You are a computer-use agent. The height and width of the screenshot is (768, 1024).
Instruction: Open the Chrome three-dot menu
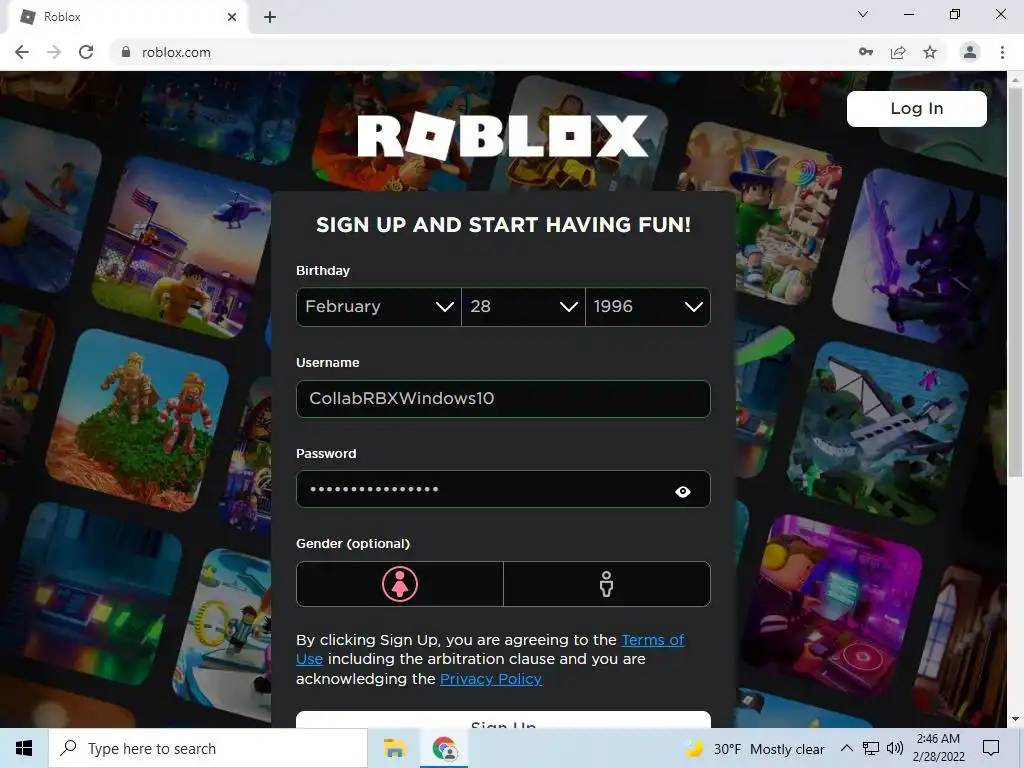tap(1002, 52)
